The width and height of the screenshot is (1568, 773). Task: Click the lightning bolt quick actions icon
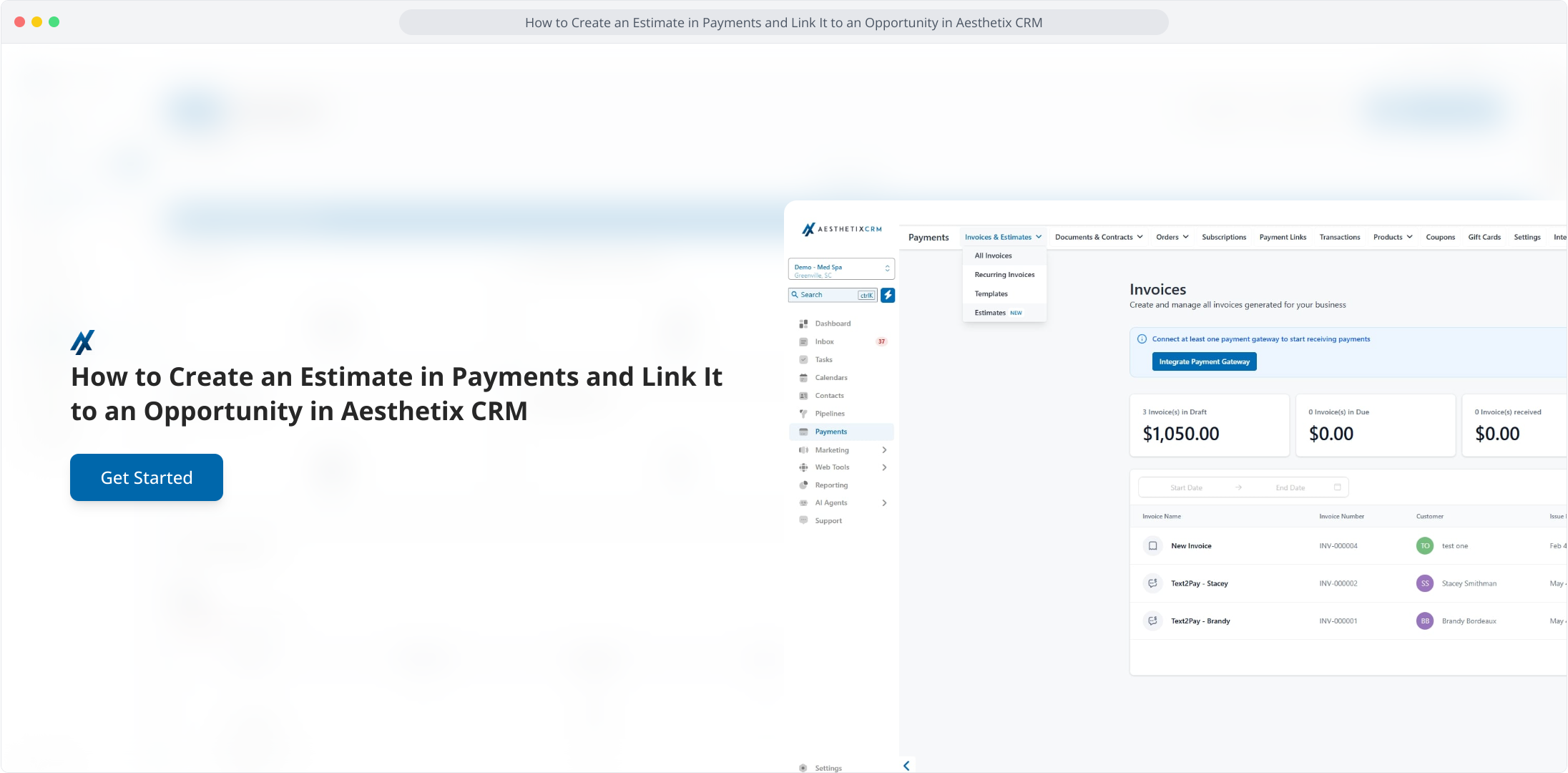(x=888, y=295)
